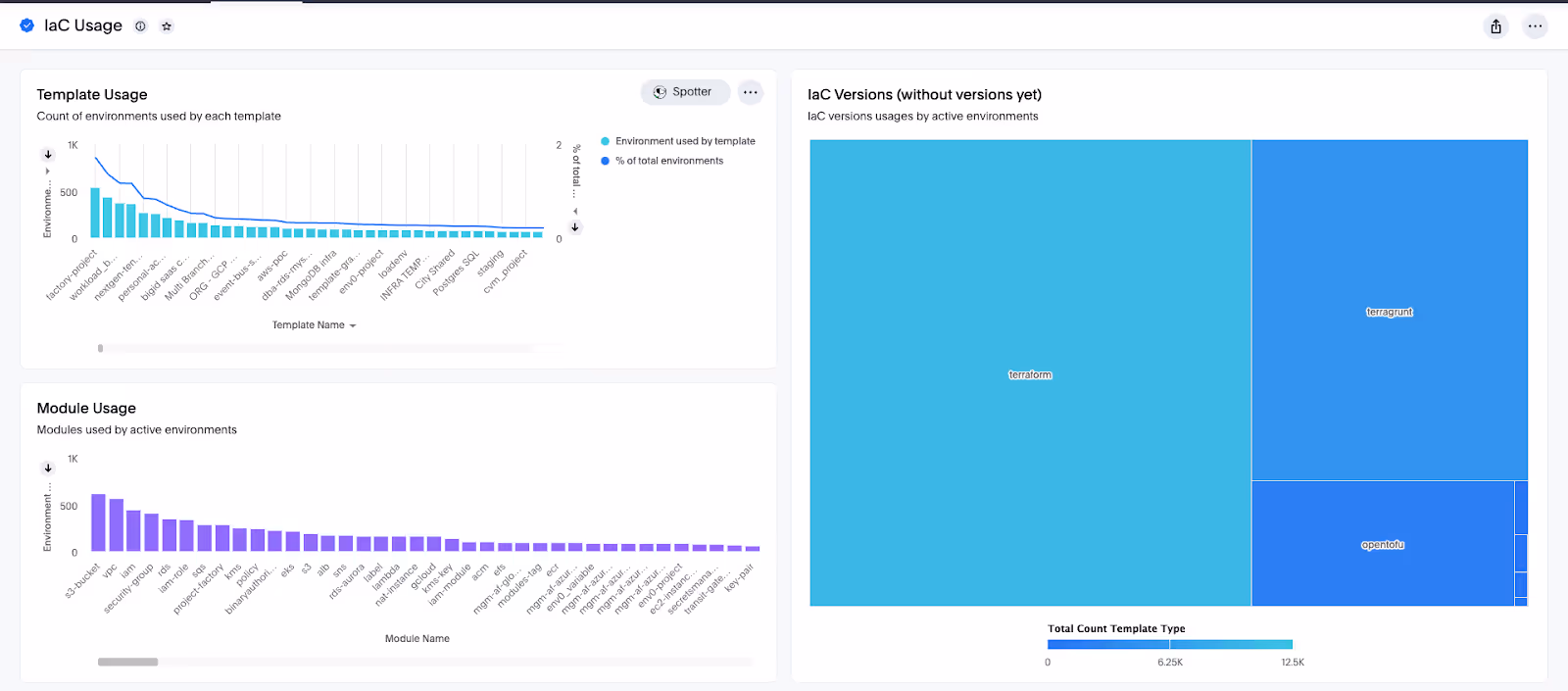Select the terragrunt treemap block
This screenshot has height=691, width=1568.
pyautogui.click(x=1390, y=311)
